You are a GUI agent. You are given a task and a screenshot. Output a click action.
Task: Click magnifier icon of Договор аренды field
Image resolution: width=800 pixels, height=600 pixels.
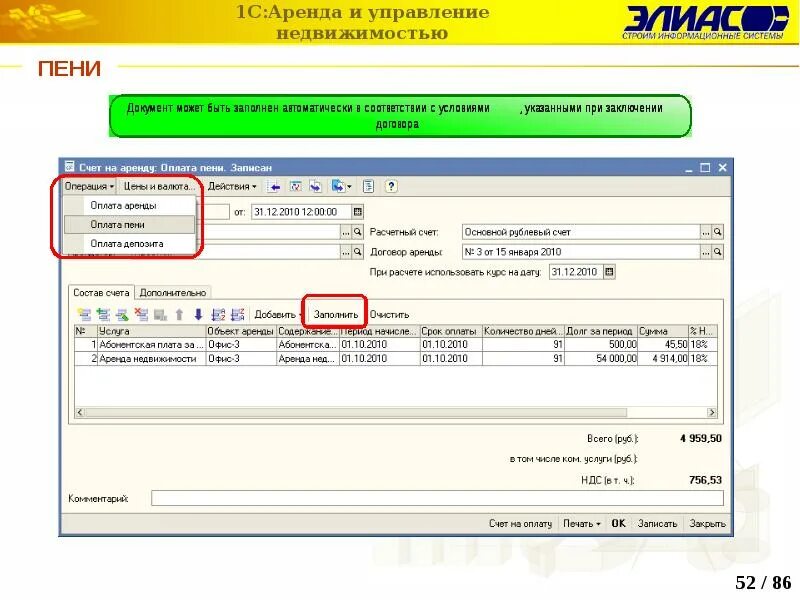717,252
